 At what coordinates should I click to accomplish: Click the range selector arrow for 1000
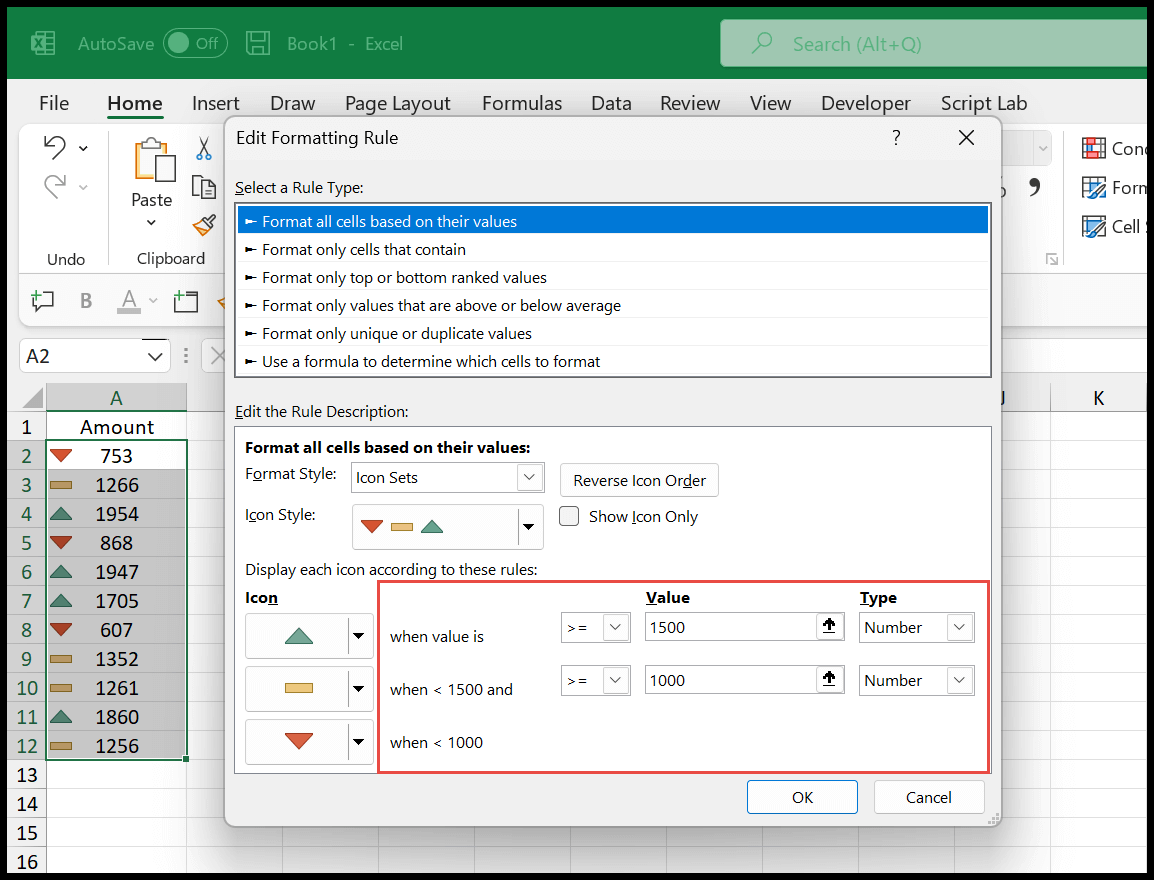(829, 680)
